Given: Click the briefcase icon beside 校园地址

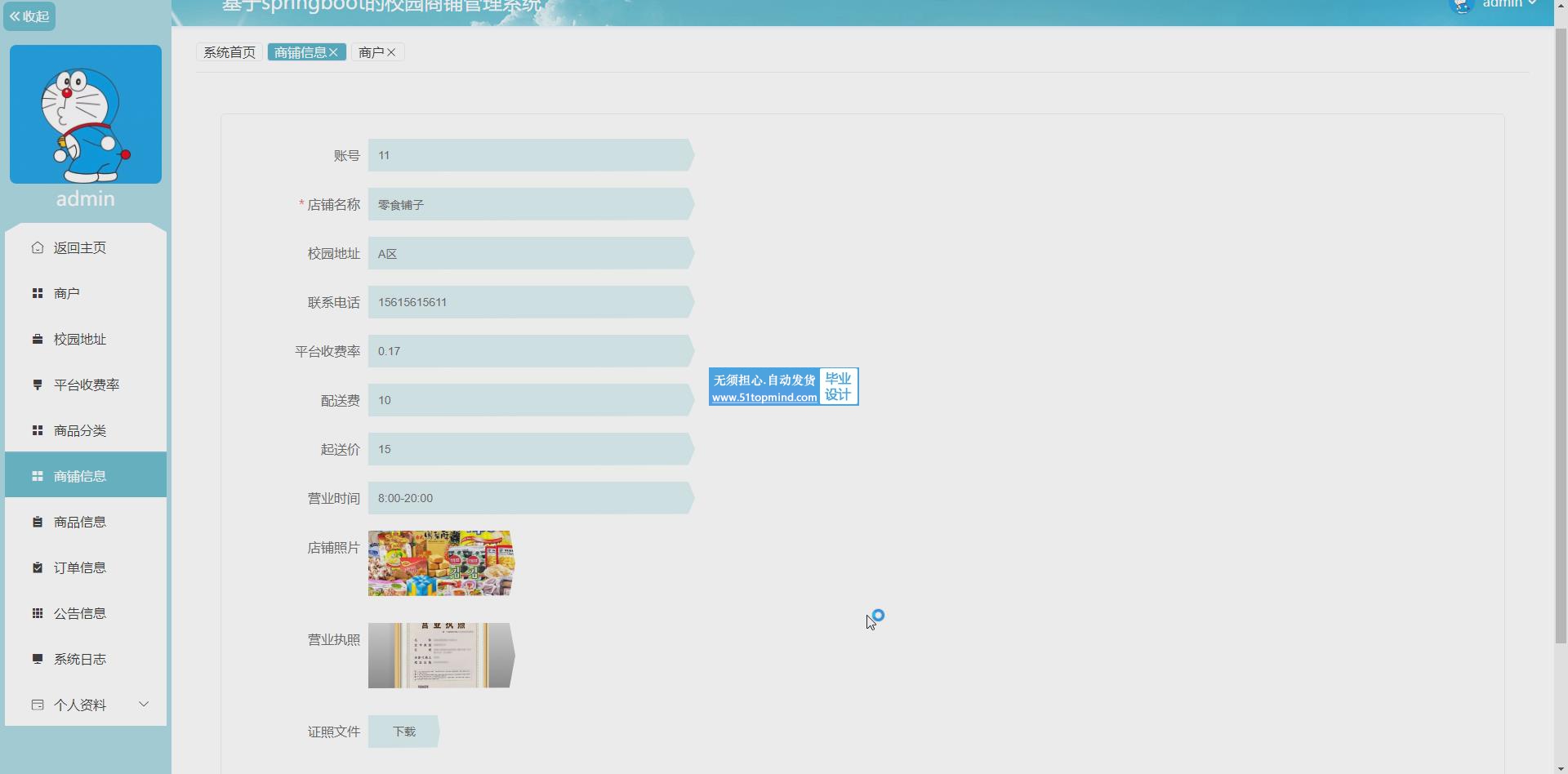Looking at the screenshot, I should pyautogui.click(x=38, y=339).
